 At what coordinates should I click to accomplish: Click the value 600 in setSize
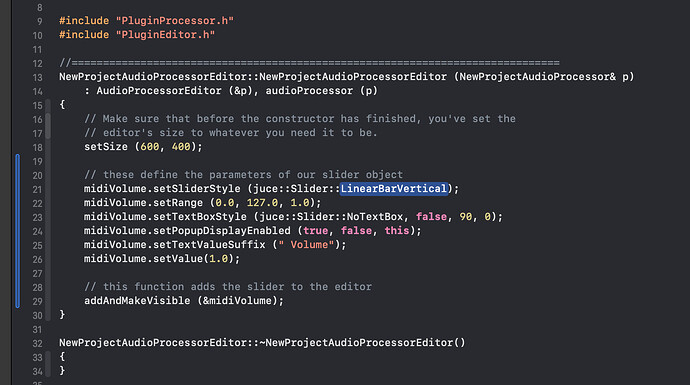150,147
